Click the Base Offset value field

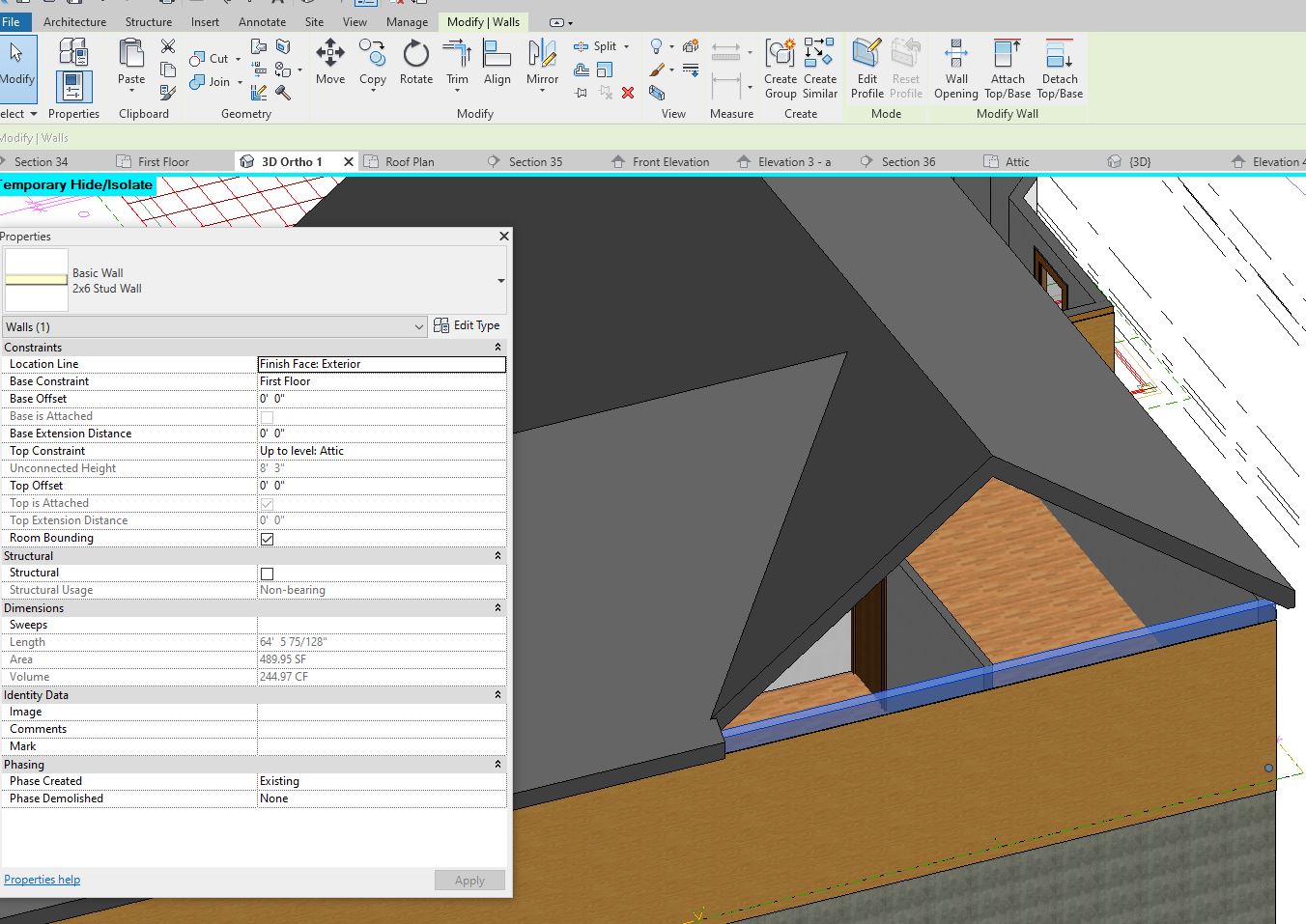pyautogui.click(x=382, y=398)
